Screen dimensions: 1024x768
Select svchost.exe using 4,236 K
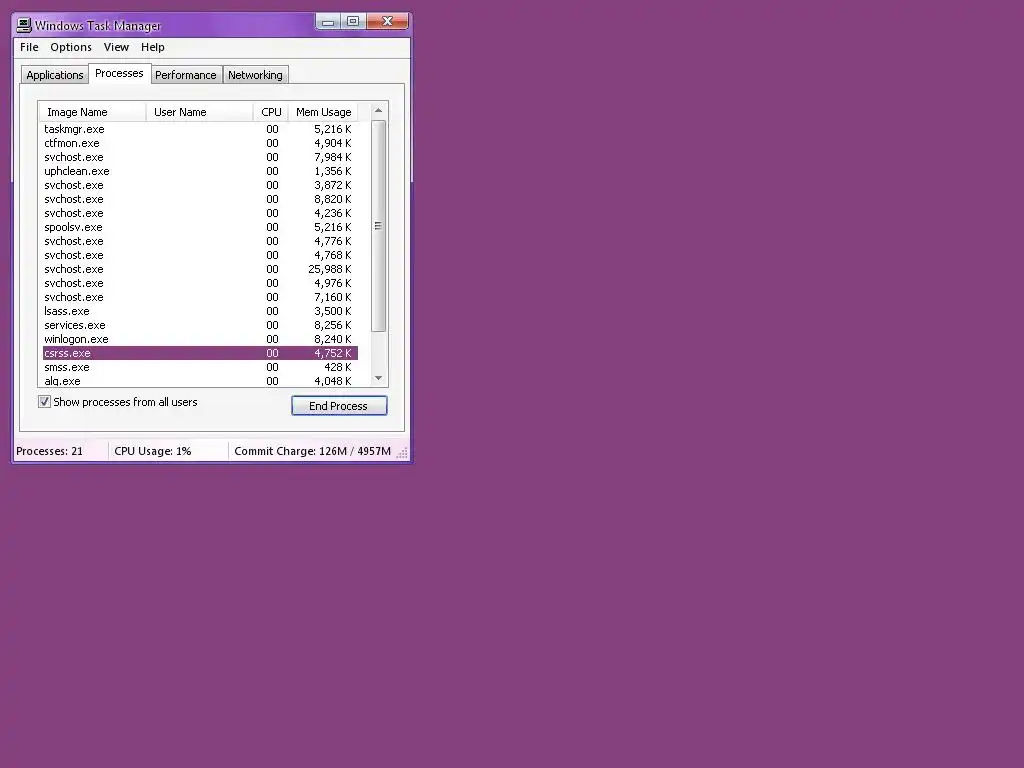200,214
